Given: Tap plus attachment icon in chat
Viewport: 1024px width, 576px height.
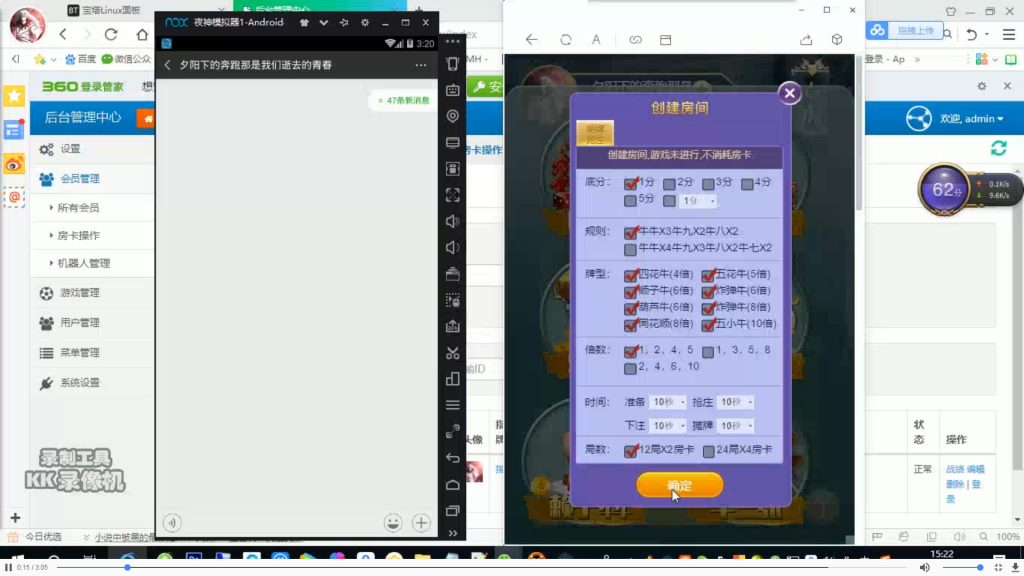Looking at the screenshot, I should 421,522.
